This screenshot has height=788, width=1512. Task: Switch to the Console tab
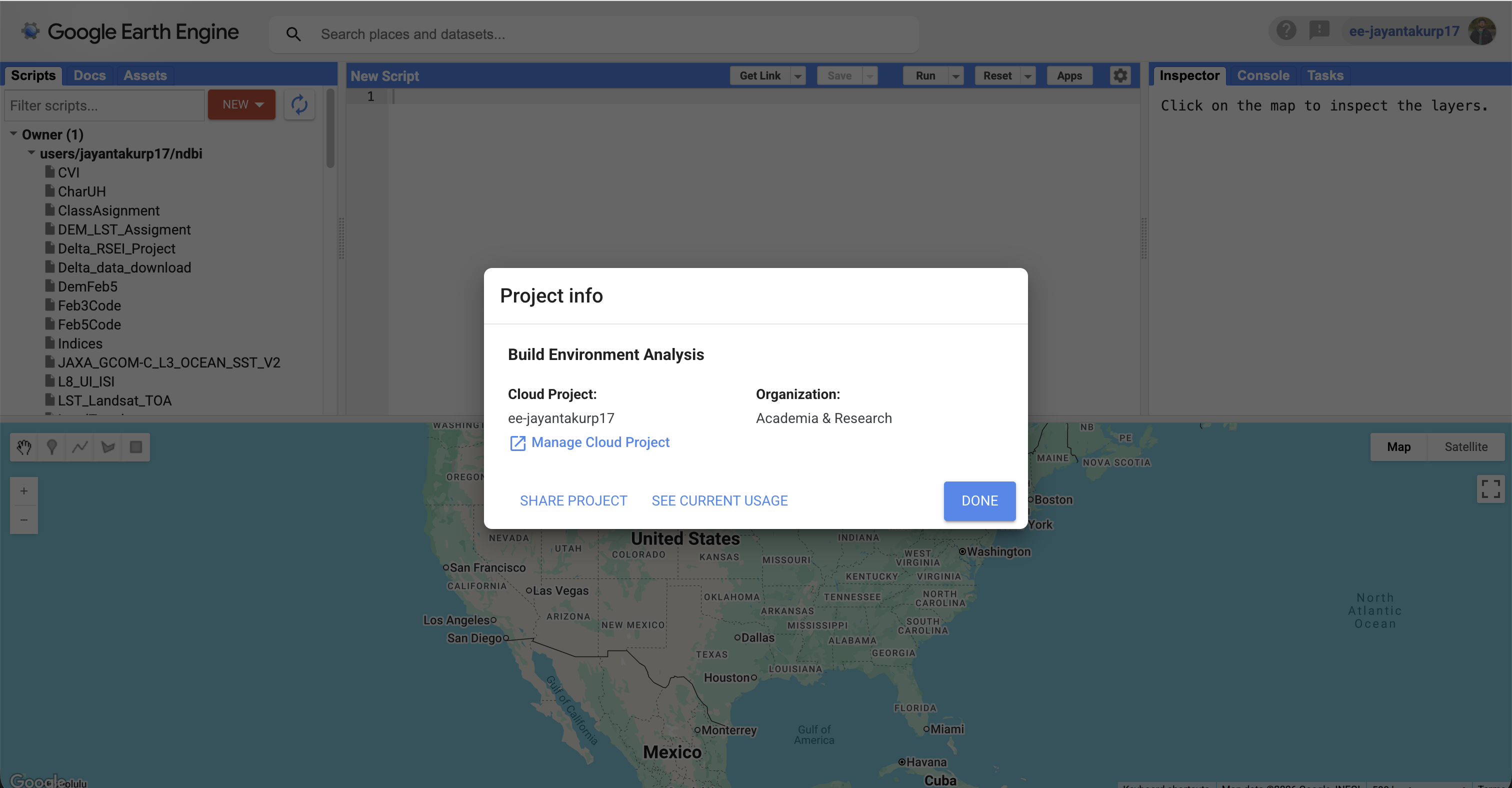pyautogui.click(x=1262, y=75)
